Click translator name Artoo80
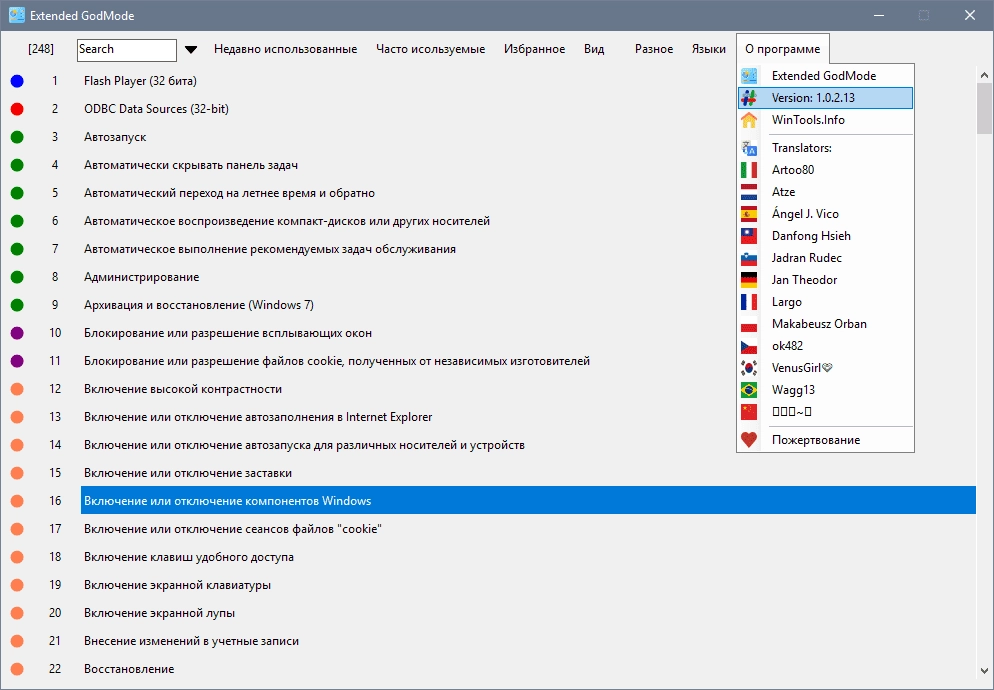 [x=793, y=170]
